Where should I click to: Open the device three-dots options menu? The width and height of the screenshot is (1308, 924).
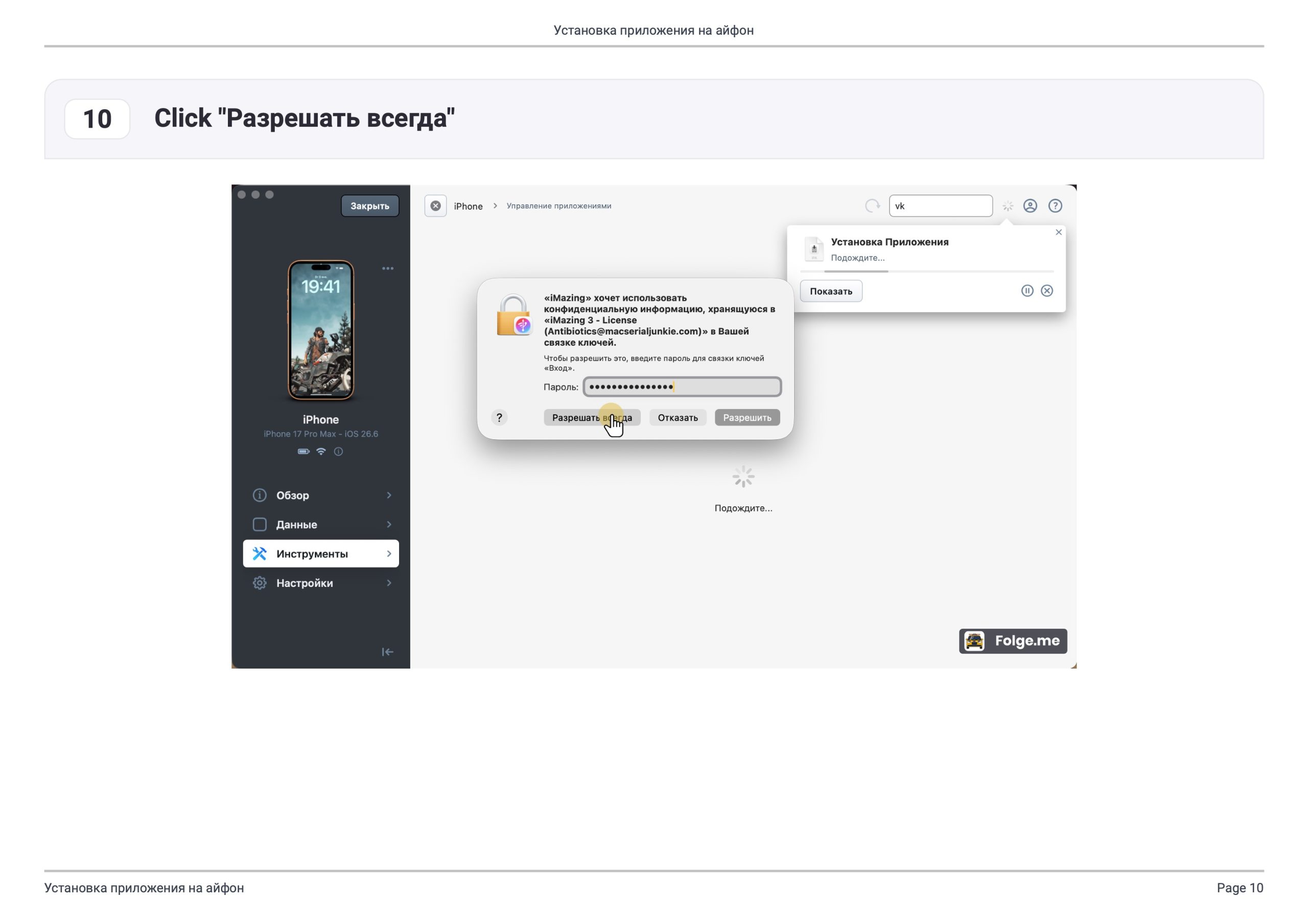tap(387, 268)
